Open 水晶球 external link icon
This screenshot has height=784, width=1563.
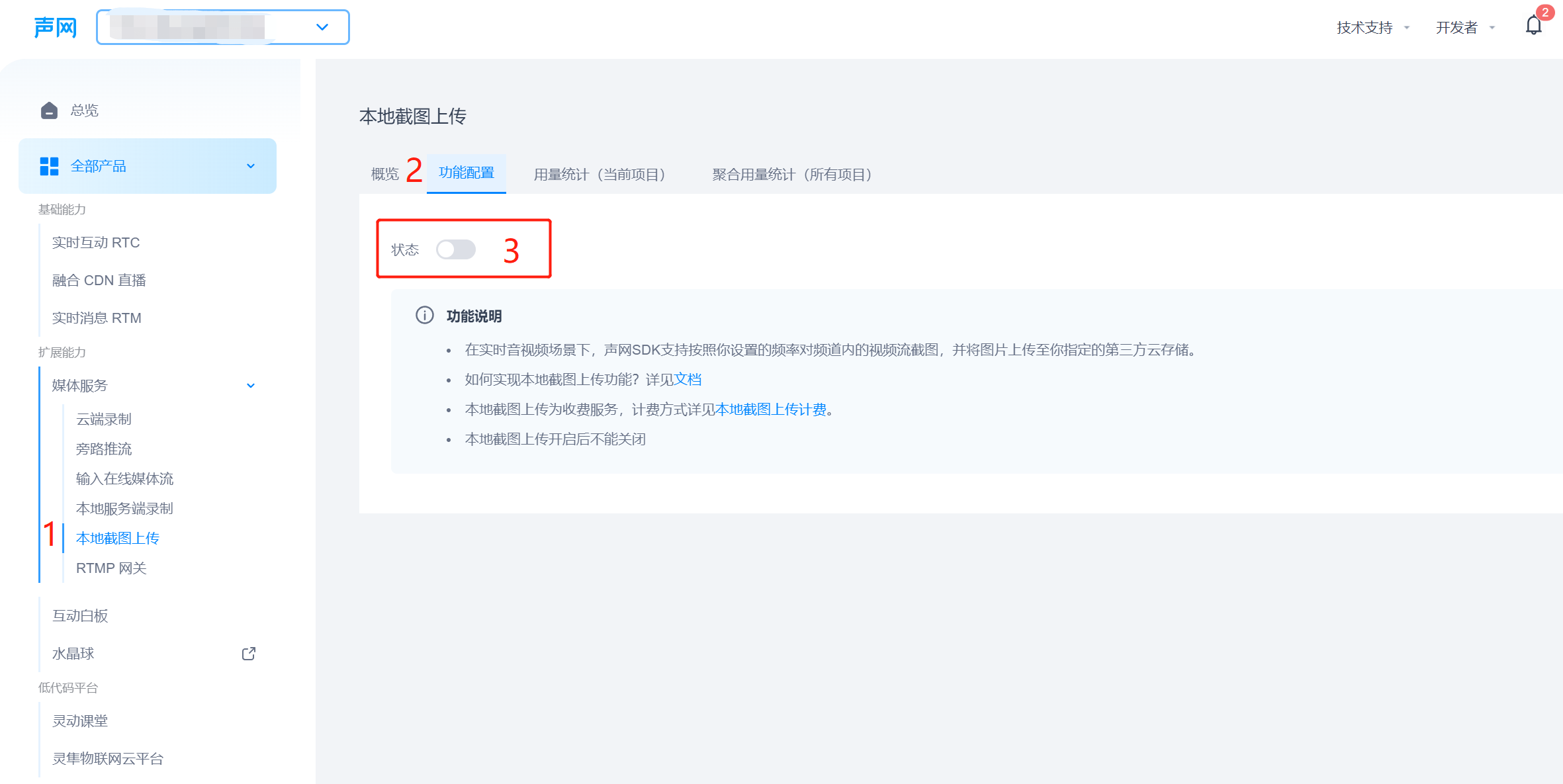(249, 654)
